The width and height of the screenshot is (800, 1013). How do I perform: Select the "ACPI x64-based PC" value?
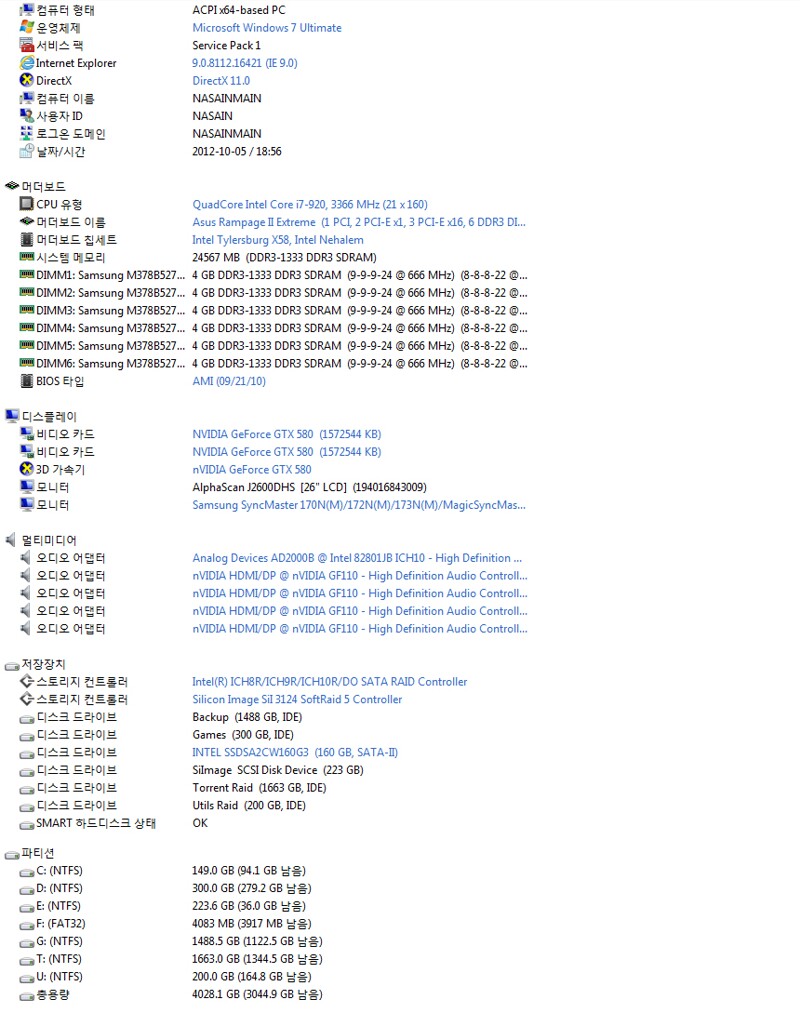coord(239,10)
